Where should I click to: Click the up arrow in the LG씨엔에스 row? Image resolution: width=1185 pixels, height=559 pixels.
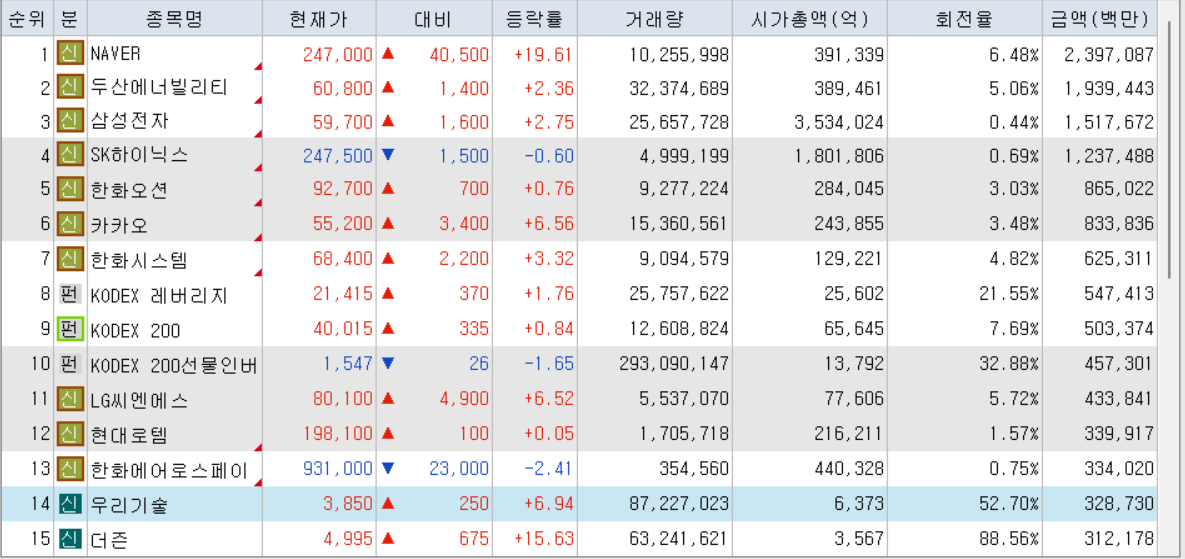[388, 398]
